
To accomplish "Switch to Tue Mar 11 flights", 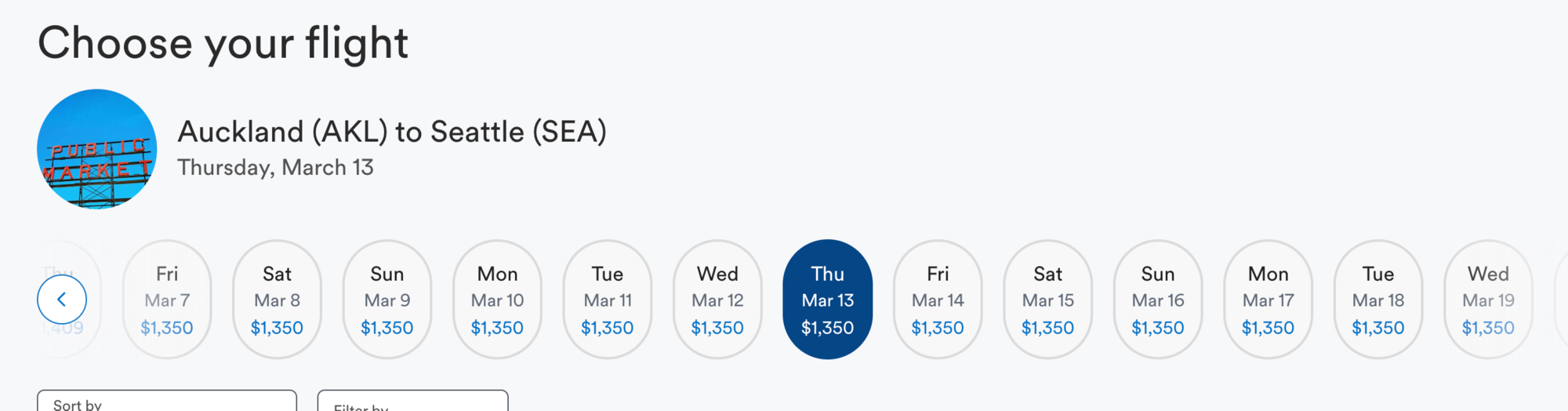I will pos(608,300).
